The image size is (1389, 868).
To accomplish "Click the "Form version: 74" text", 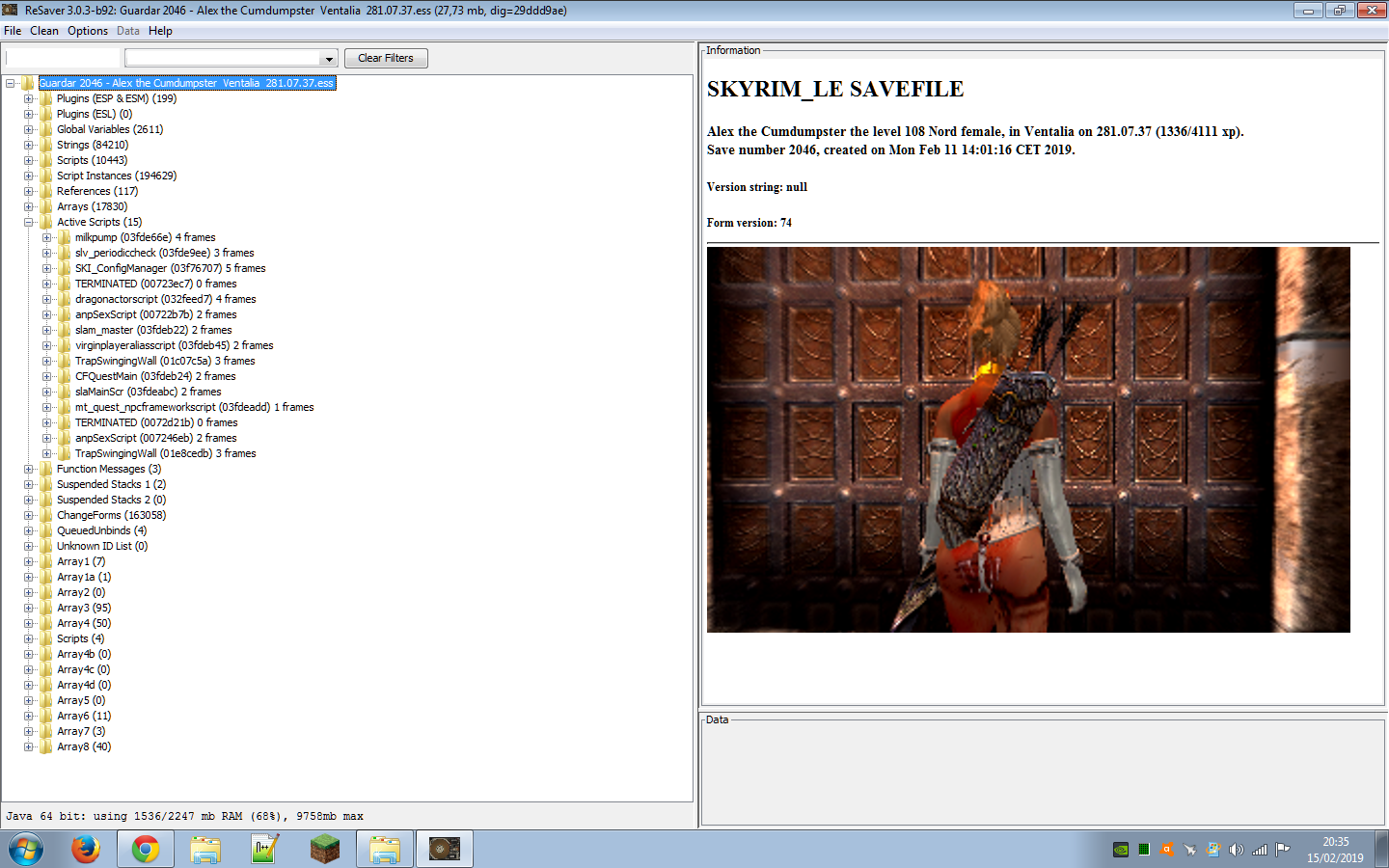I will click(749, 223).
